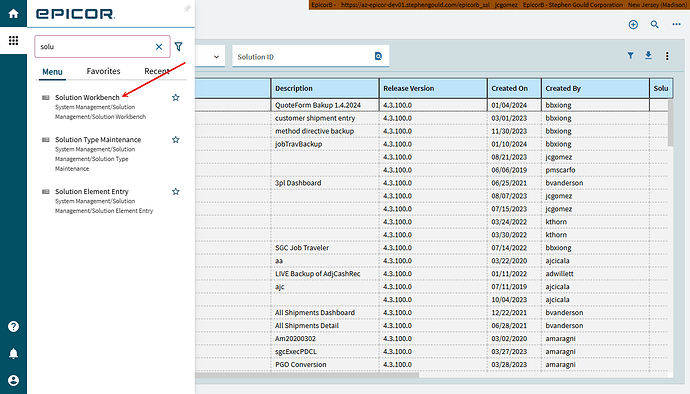Image resolution: width=690 pixels, height=394 pixels.
Task: Open Solution Type Maintenance menu item
Action: coord(98,140)
